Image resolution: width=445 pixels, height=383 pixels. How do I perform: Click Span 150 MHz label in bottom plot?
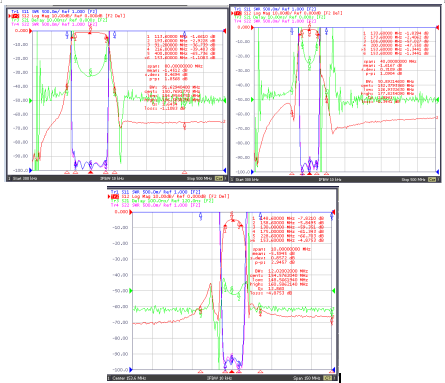pyautogui.click(x=307, y=378)
